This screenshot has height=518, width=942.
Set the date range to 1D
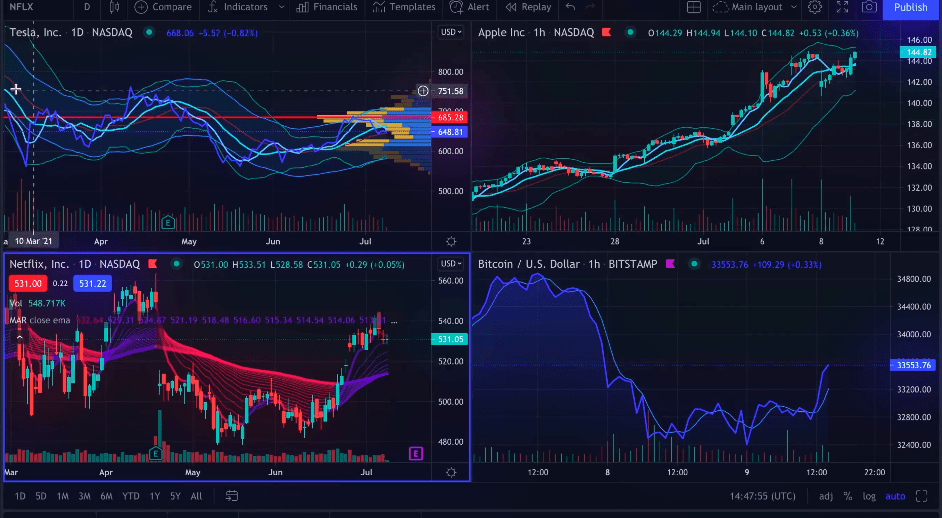(x=20, y=496)
